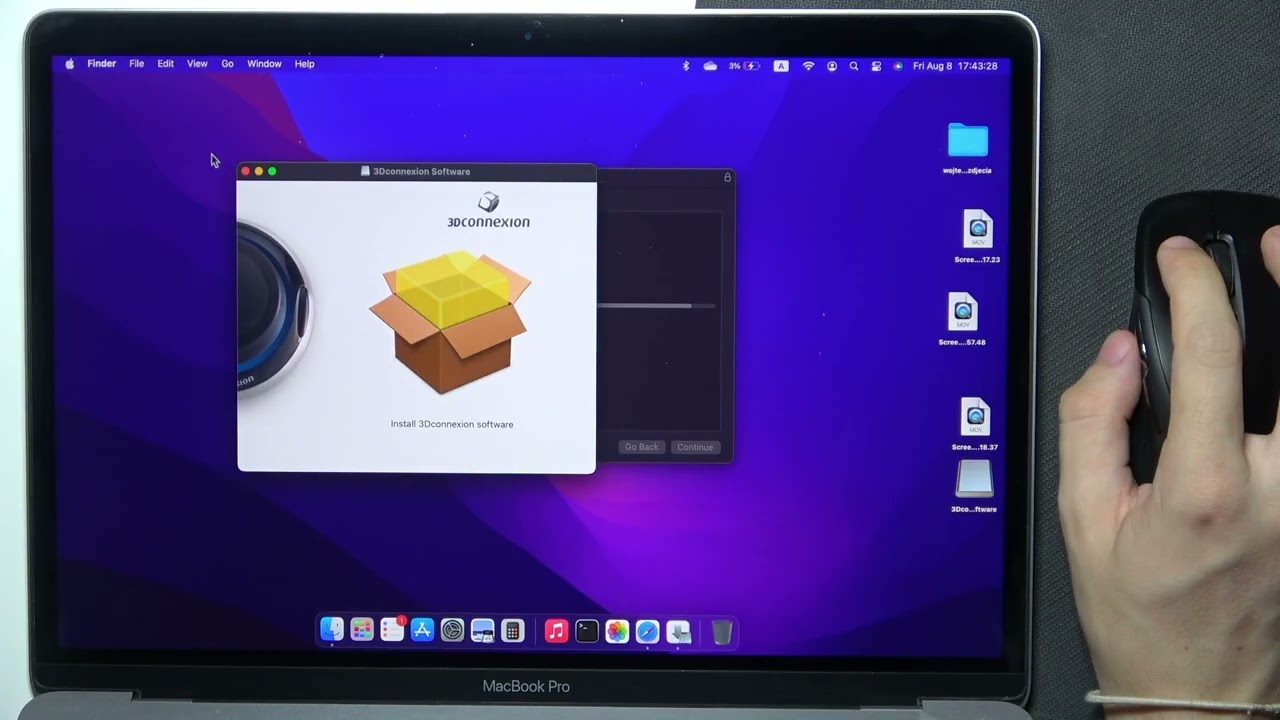Open the Finder menu in menu bar
The width and height of the screenshot is (1280, 720).
tap(101, 64)
